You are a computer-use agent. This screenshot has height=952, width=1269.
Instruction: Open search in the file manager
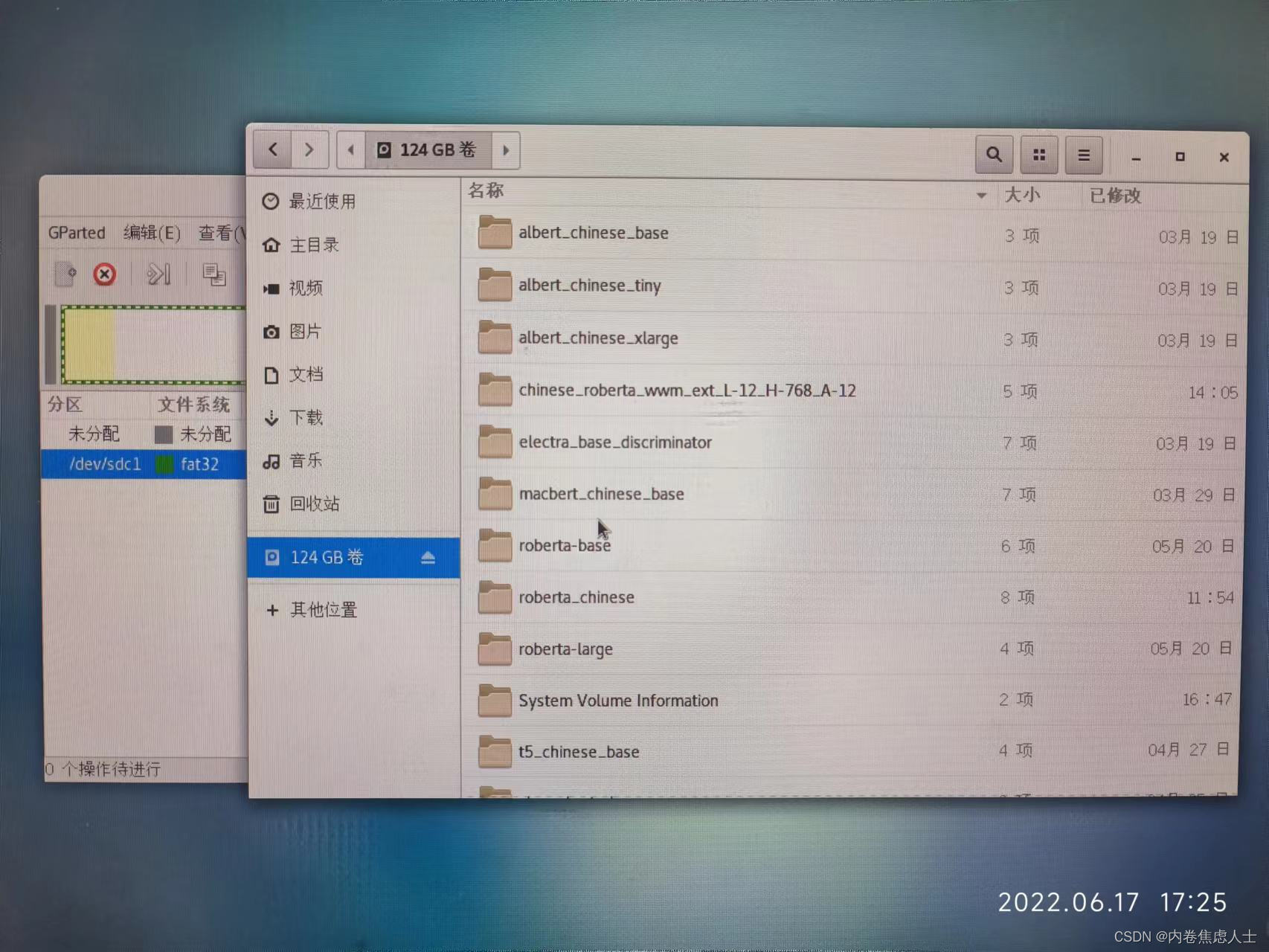994,155
